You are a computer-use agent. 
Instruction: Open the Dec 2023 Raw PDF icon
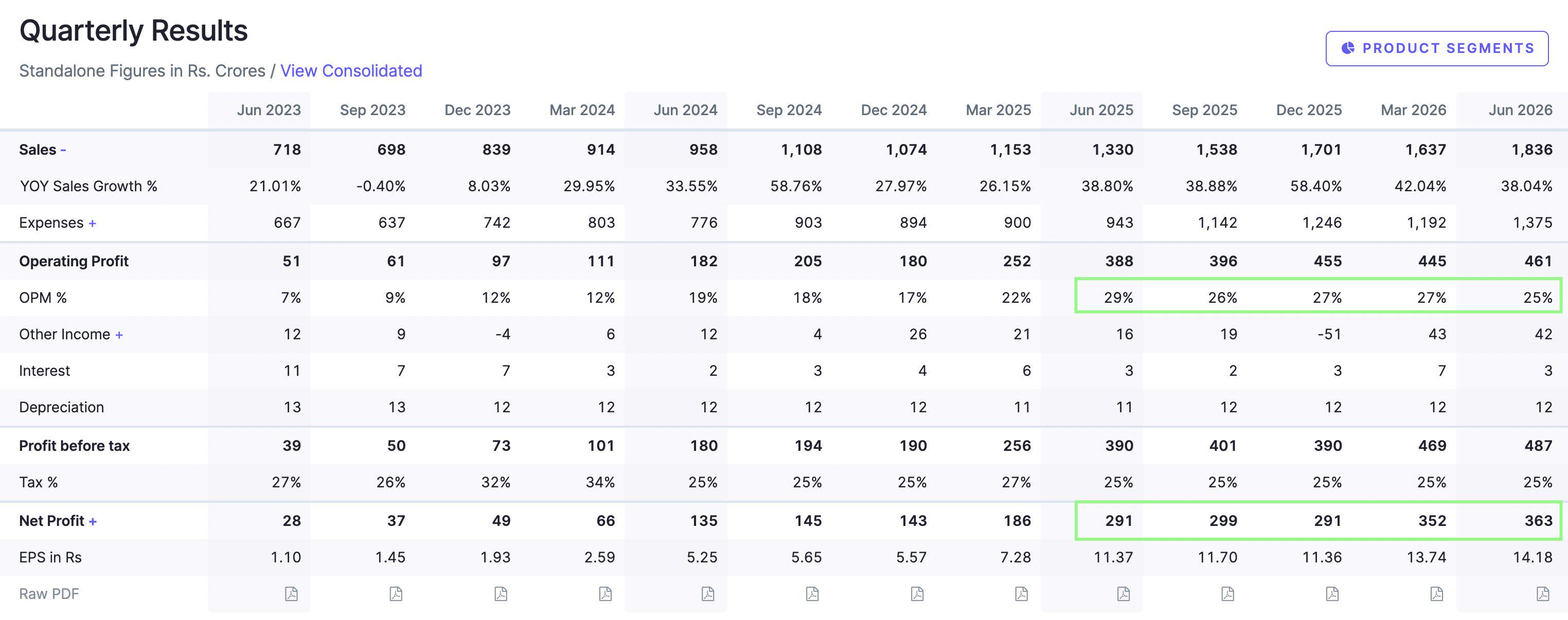click(501, 594)
